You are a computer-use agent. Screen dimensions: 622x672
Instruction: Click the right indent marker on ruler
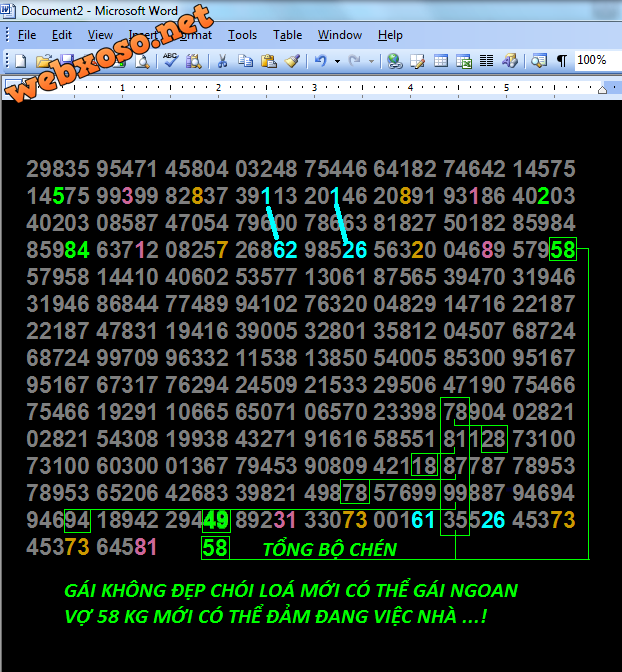601,89
